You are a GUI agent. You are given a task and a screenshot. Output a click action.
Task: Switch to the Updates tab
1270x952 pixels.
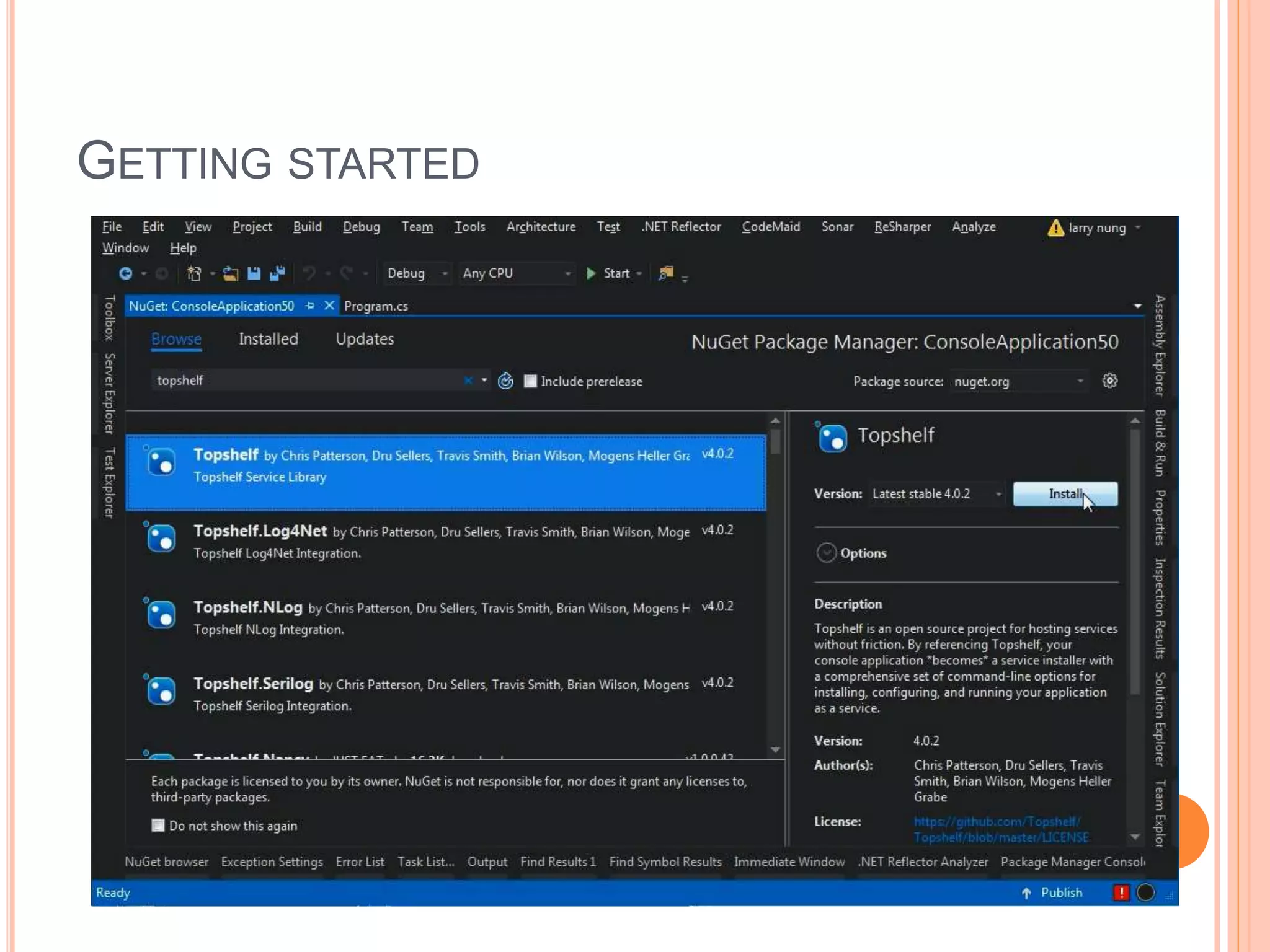pyautogui.click(x=365, y=339)
